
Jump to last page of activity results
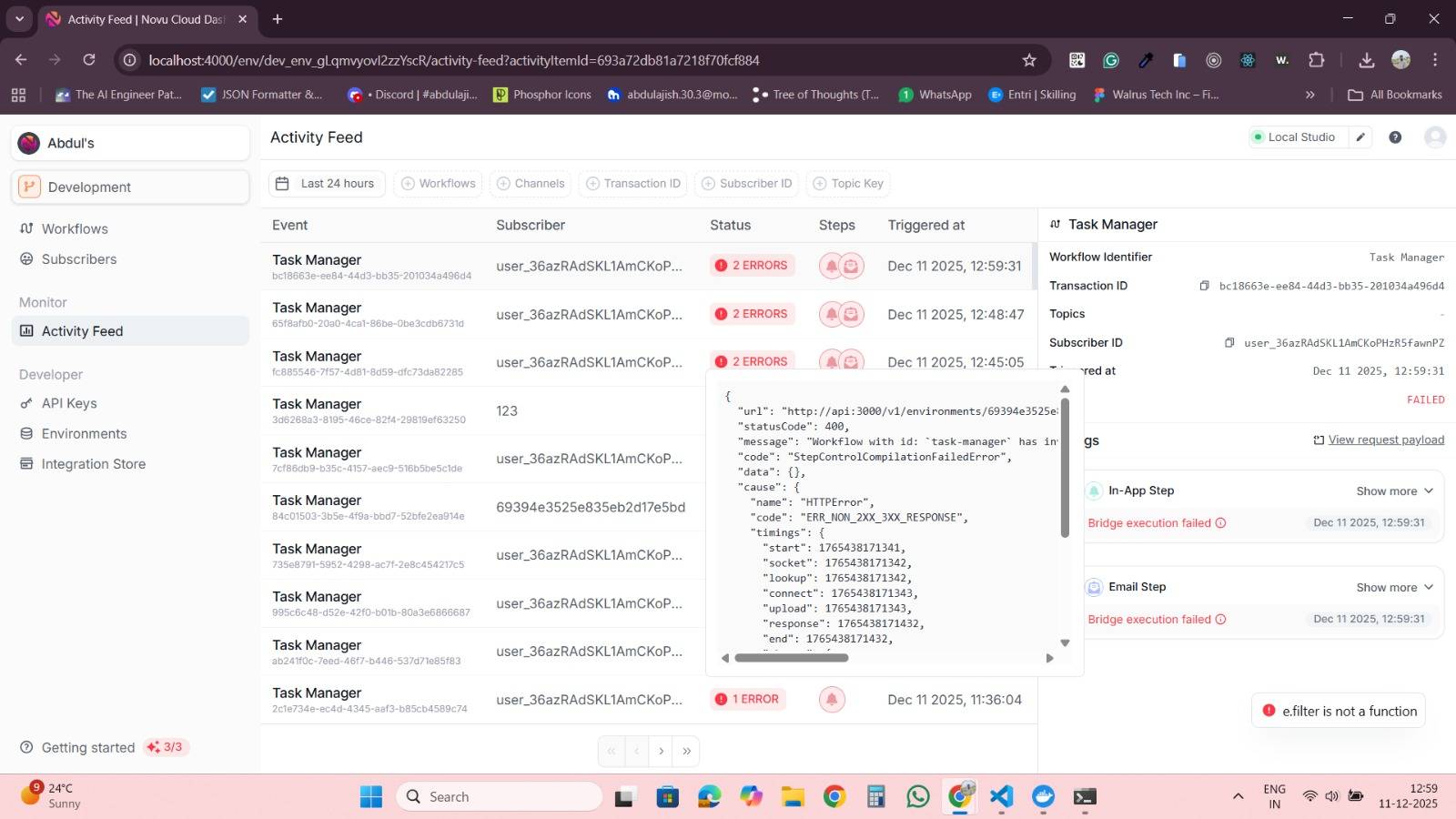(x=687, y=751)
